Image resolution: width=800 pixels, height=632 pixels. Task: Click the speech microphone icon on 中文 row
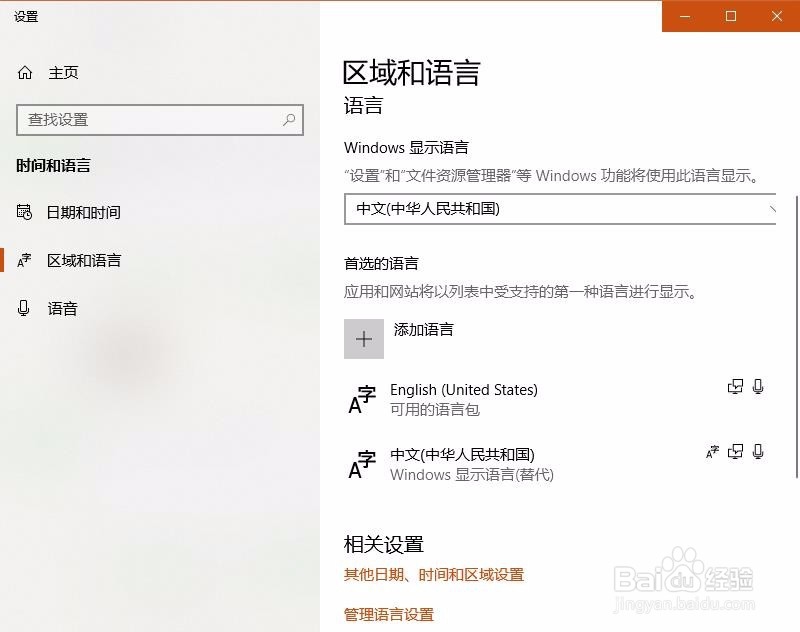click(758, 451)
